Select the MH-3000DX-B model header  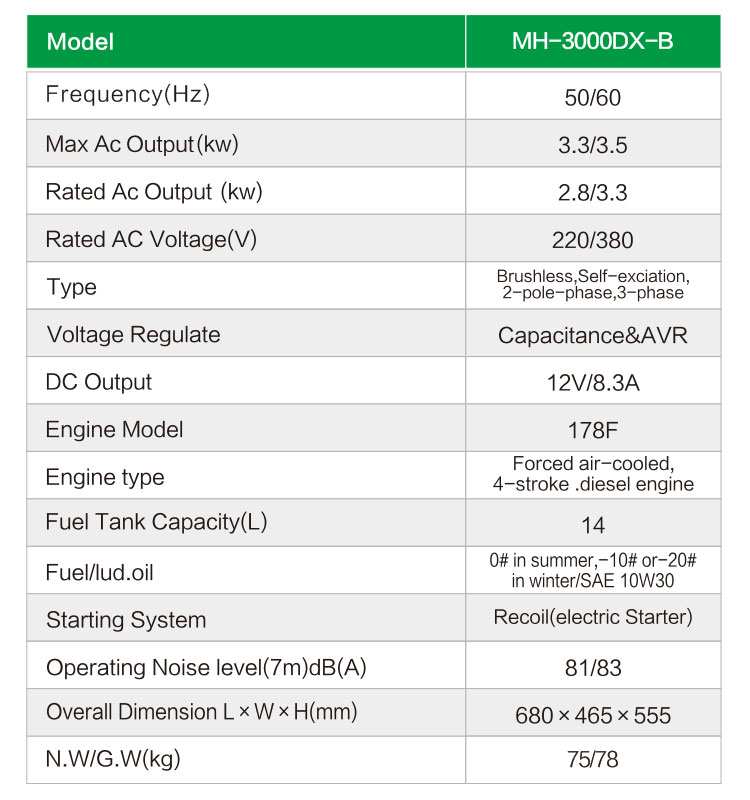coord(592,41)
